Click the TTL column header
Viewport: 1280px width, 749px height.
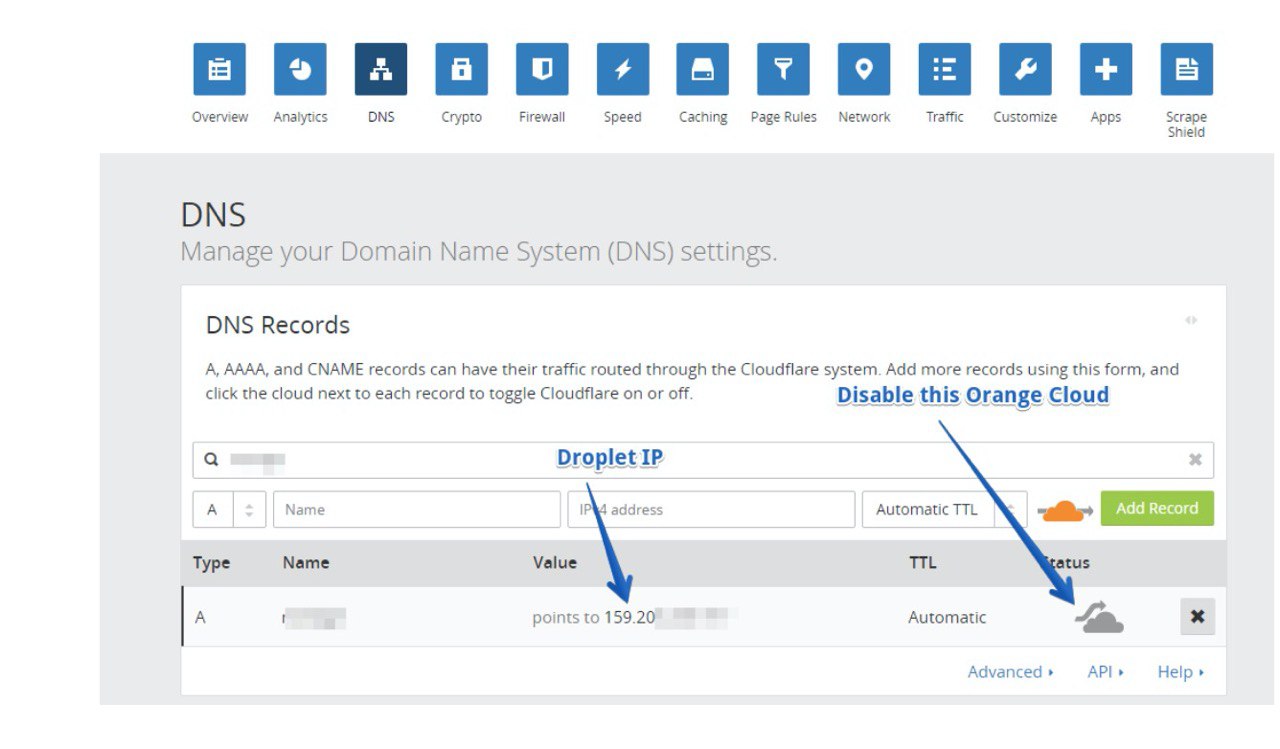[x=922, y=563]
